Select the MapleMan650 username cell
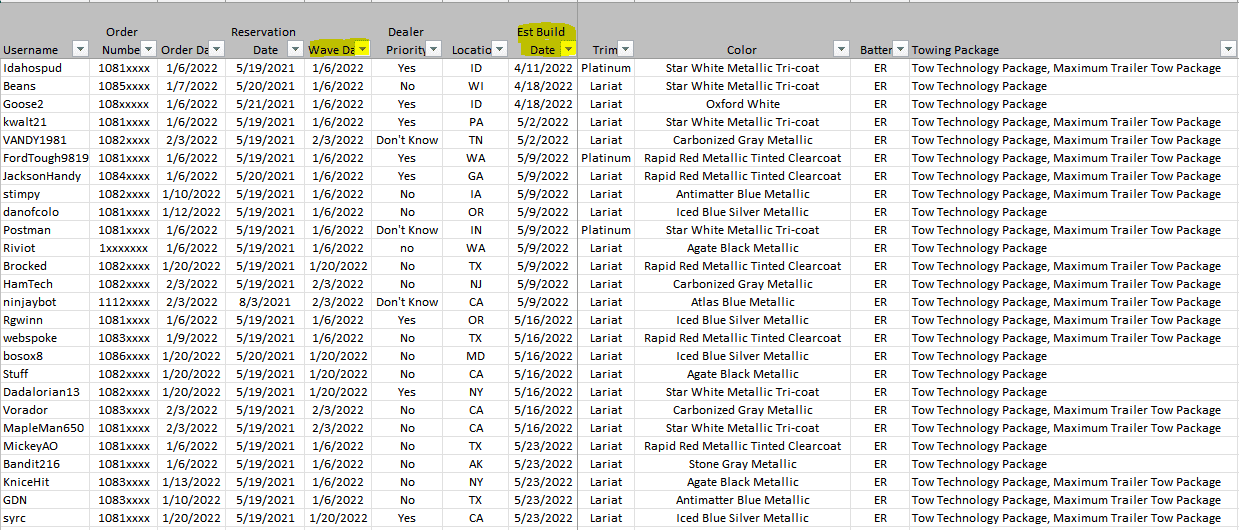The image size is (1239, 530). point(42,428)
